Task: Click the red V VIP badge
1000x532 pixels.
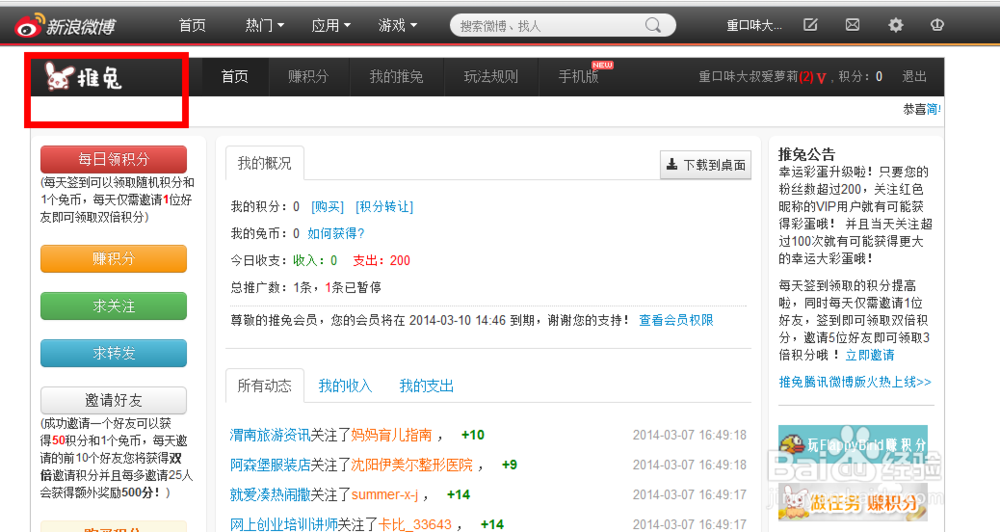Action: pos(821,78)
